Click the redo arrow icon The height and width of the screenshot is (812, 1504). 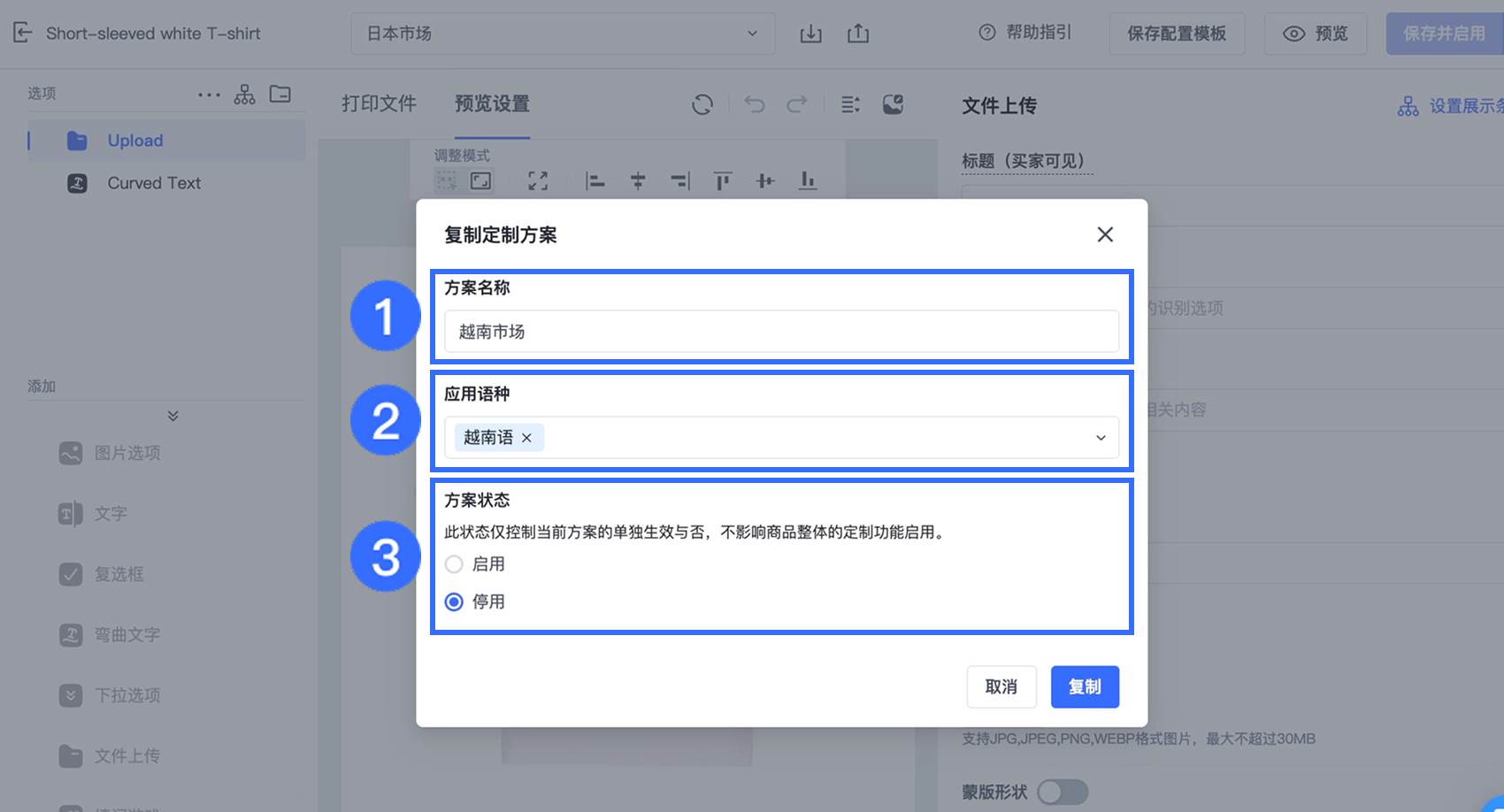click(x=797, y=104)
